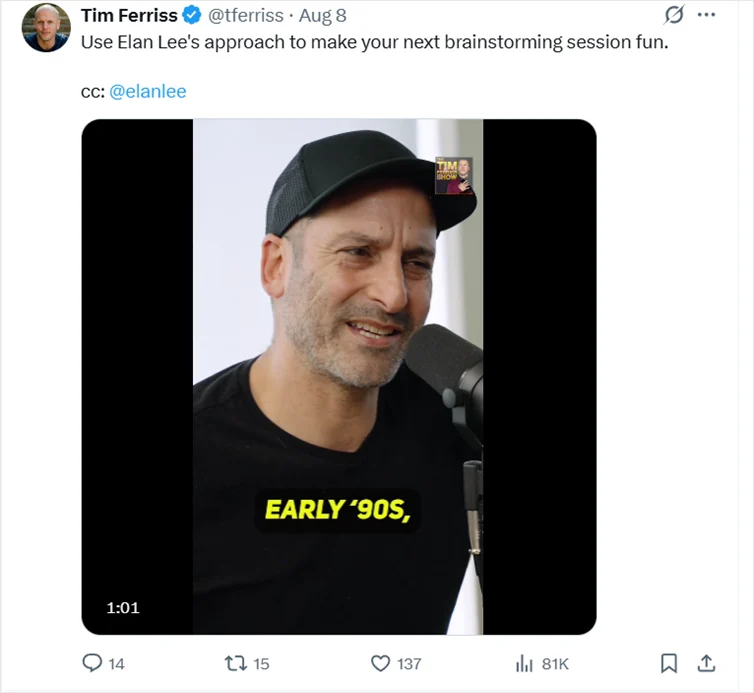Click the 137 likes count
The width and height of the screenshot is (754, 693).
tap(408, 663)
